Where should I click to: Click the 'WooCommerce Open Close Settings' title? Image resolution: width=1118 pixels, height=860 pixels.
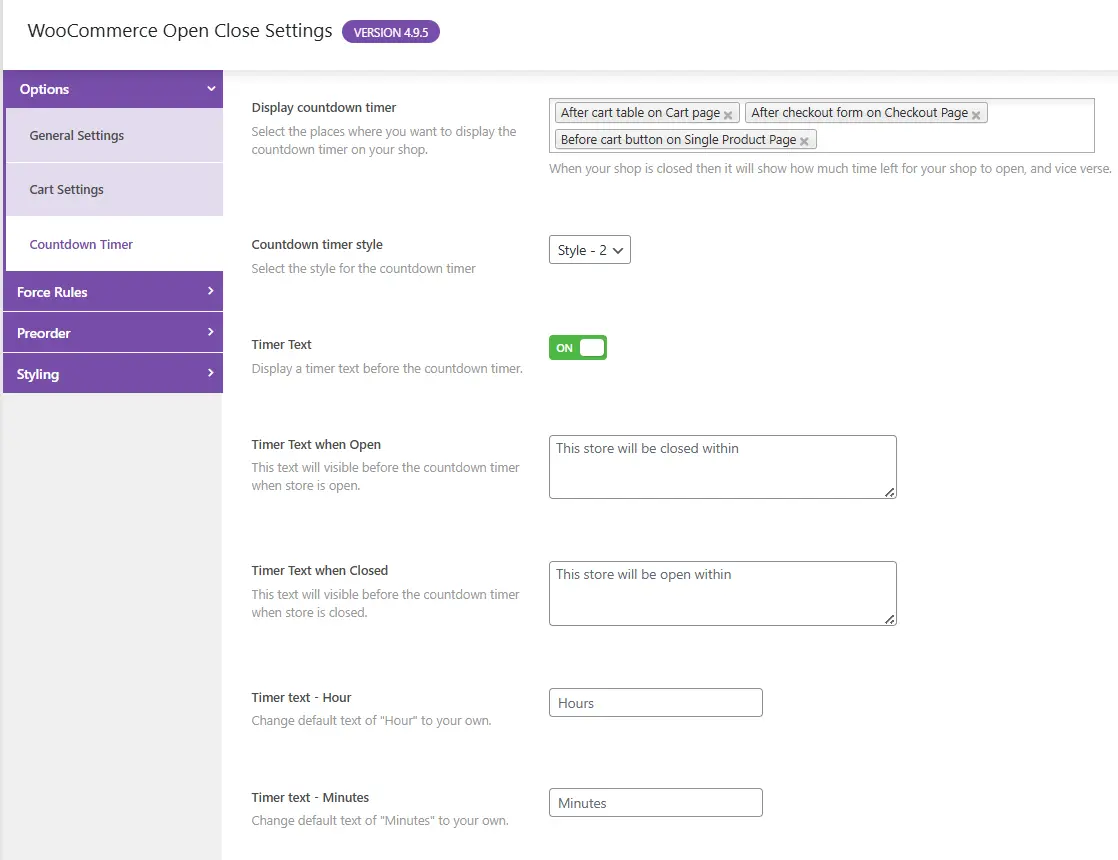pos(180,31)
